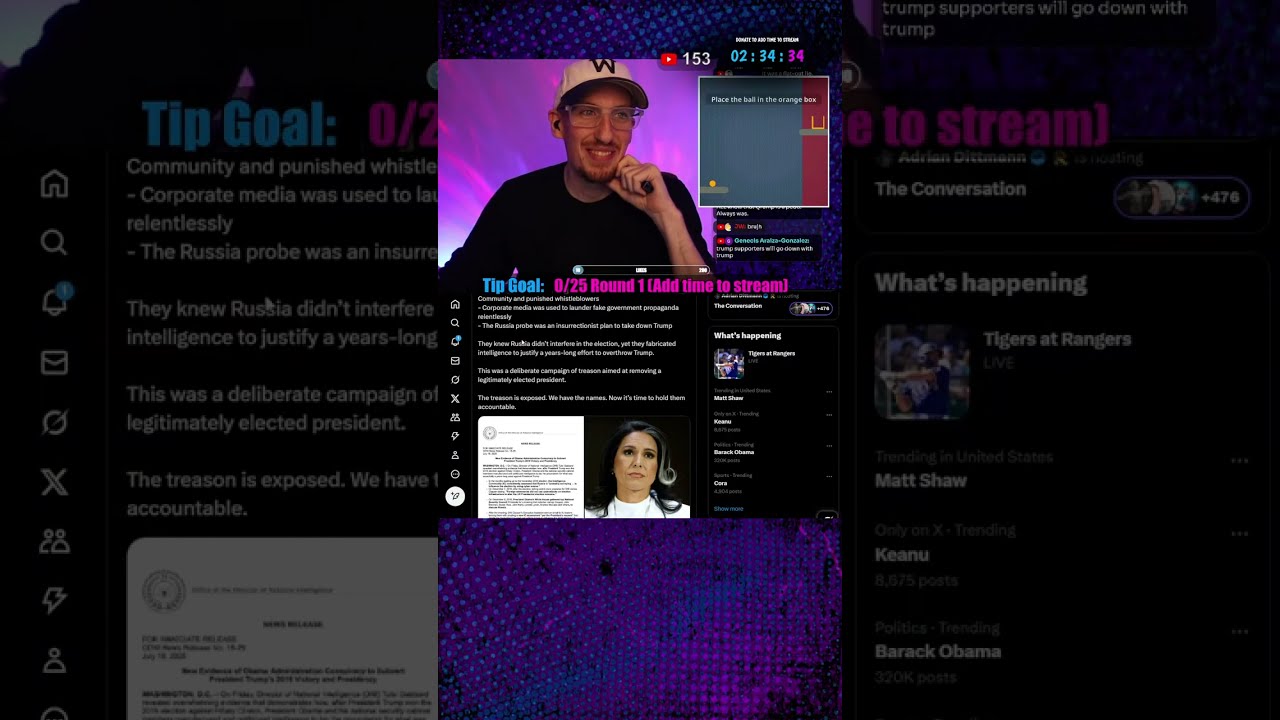Select the lightning bolt in the small sharp sidebar
This screenshot has width=1280, height=720.
tap(455, 436)
